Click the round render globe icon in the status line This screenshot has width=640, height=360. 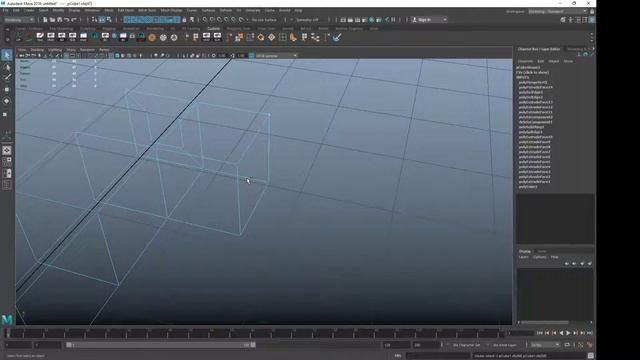[371, 20]
